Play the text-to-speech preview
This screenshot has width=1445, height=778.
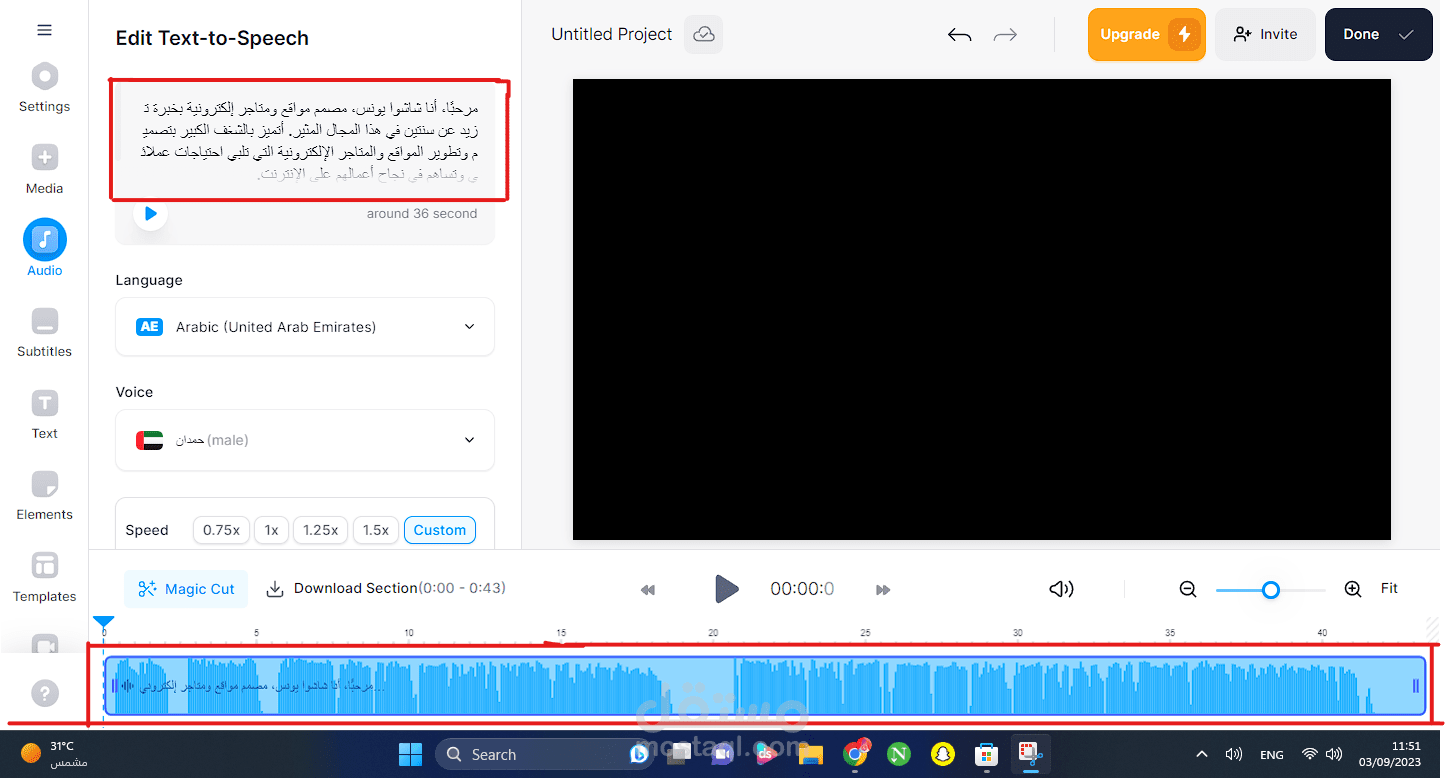click(x=150, y=213)
